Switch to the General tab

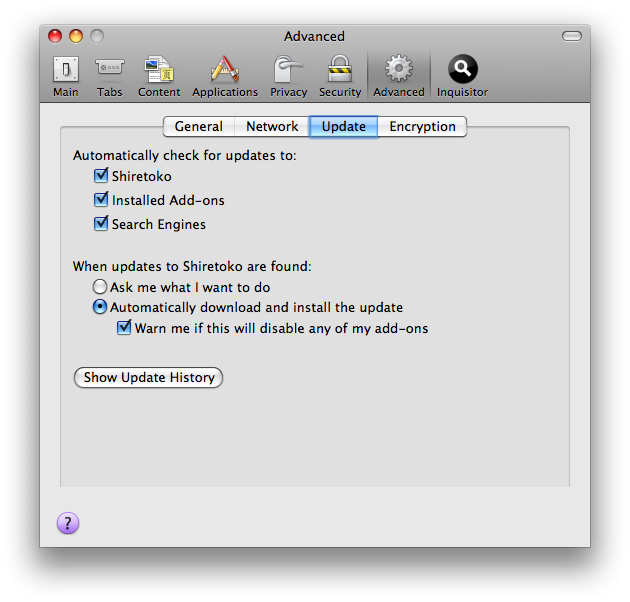coord(199,127)
